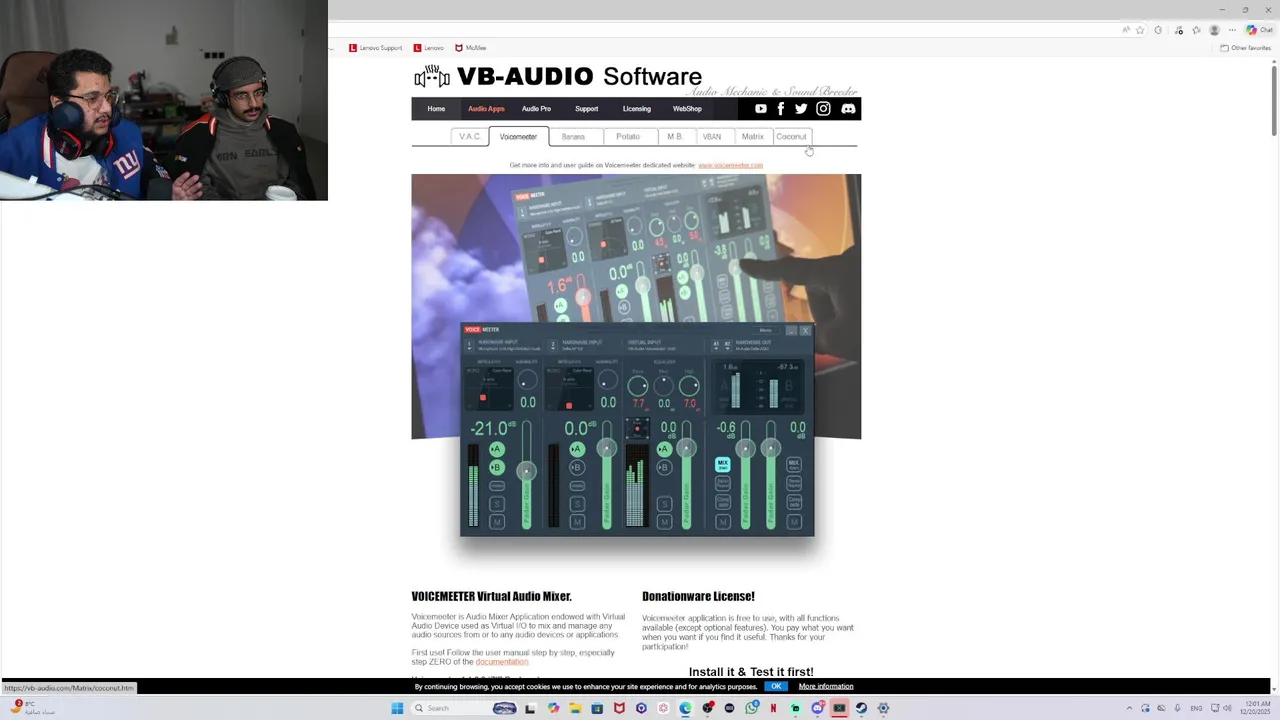Open Steam from taskbar
This screenshot has height=720, width=1280.
pyautogui.click(x=861, y=708)
